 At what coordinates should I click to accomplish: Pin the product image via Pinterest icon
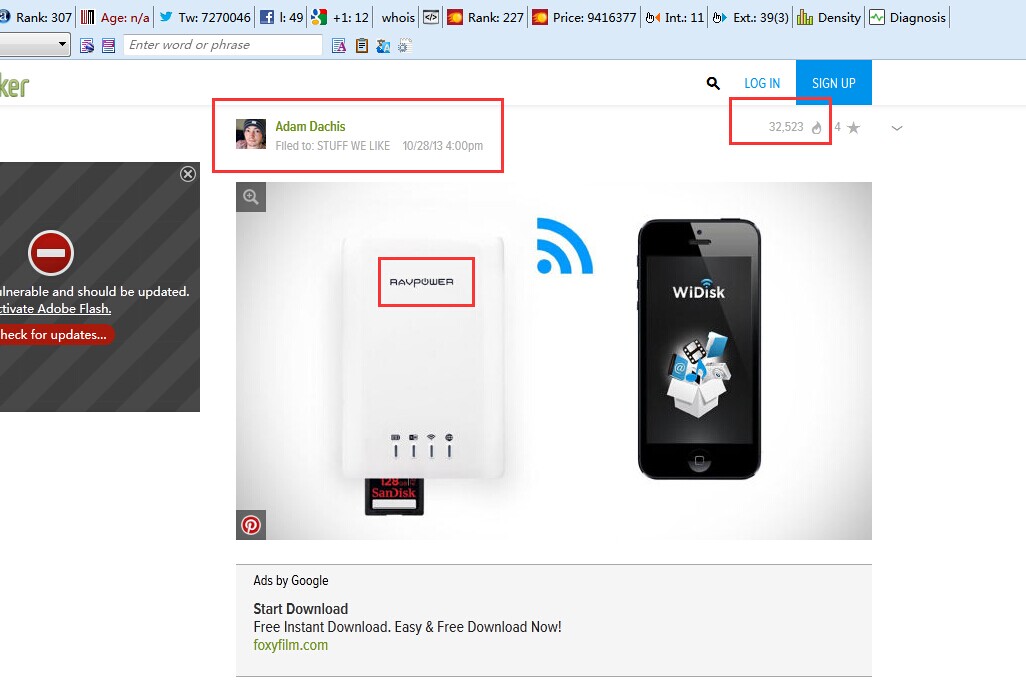(x=251, y=524)
